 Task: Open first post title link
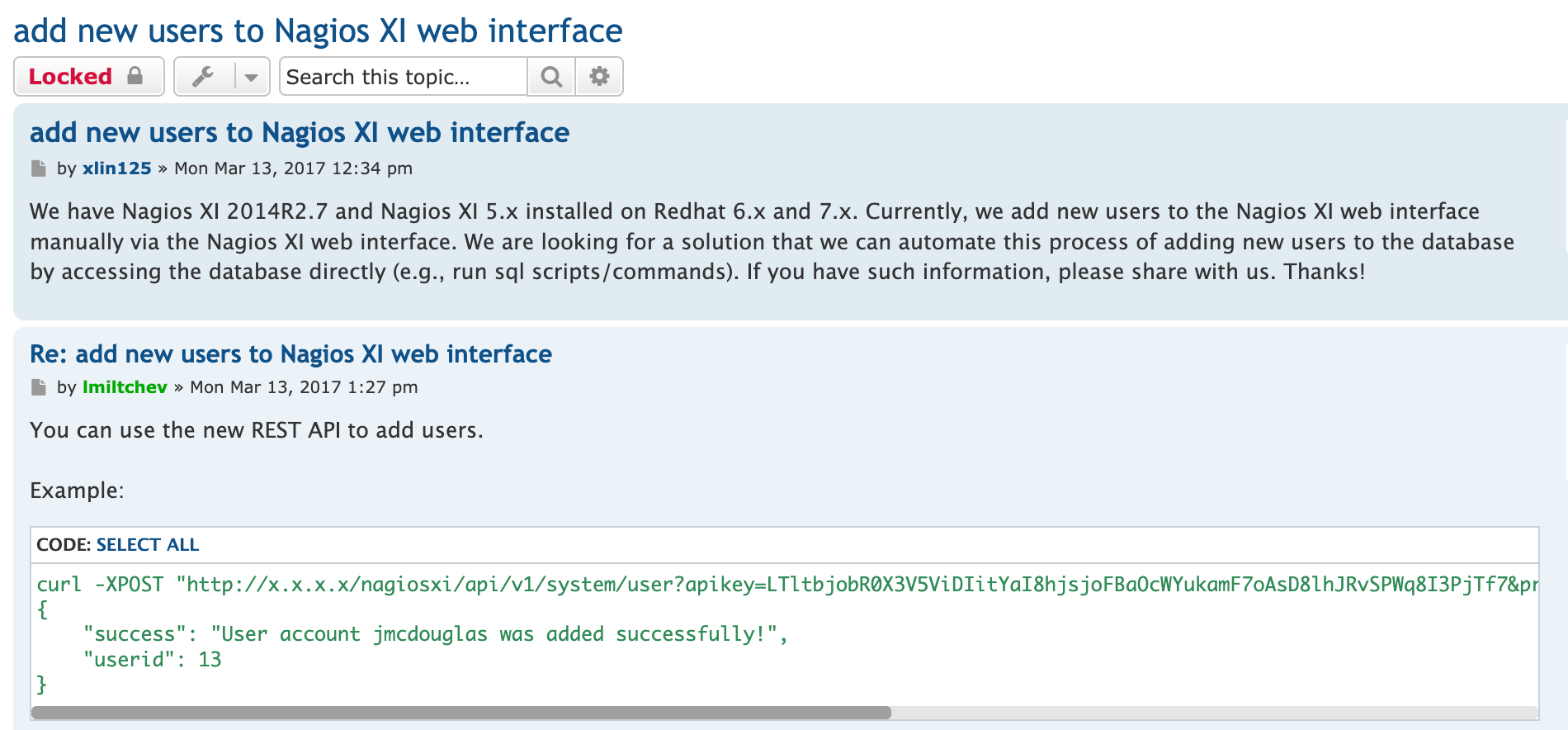pos(300,132)
